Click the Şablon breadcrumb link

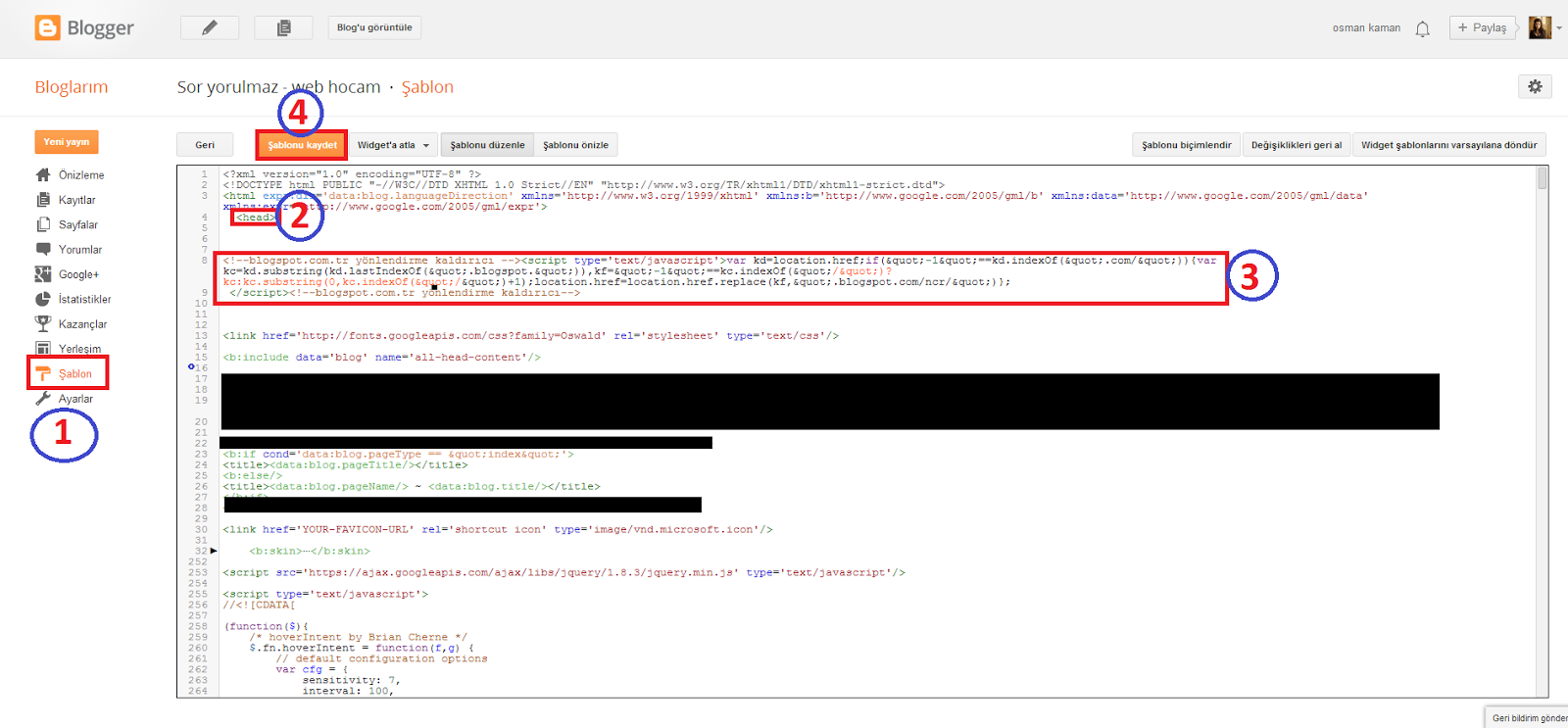(x=427, y=87)
